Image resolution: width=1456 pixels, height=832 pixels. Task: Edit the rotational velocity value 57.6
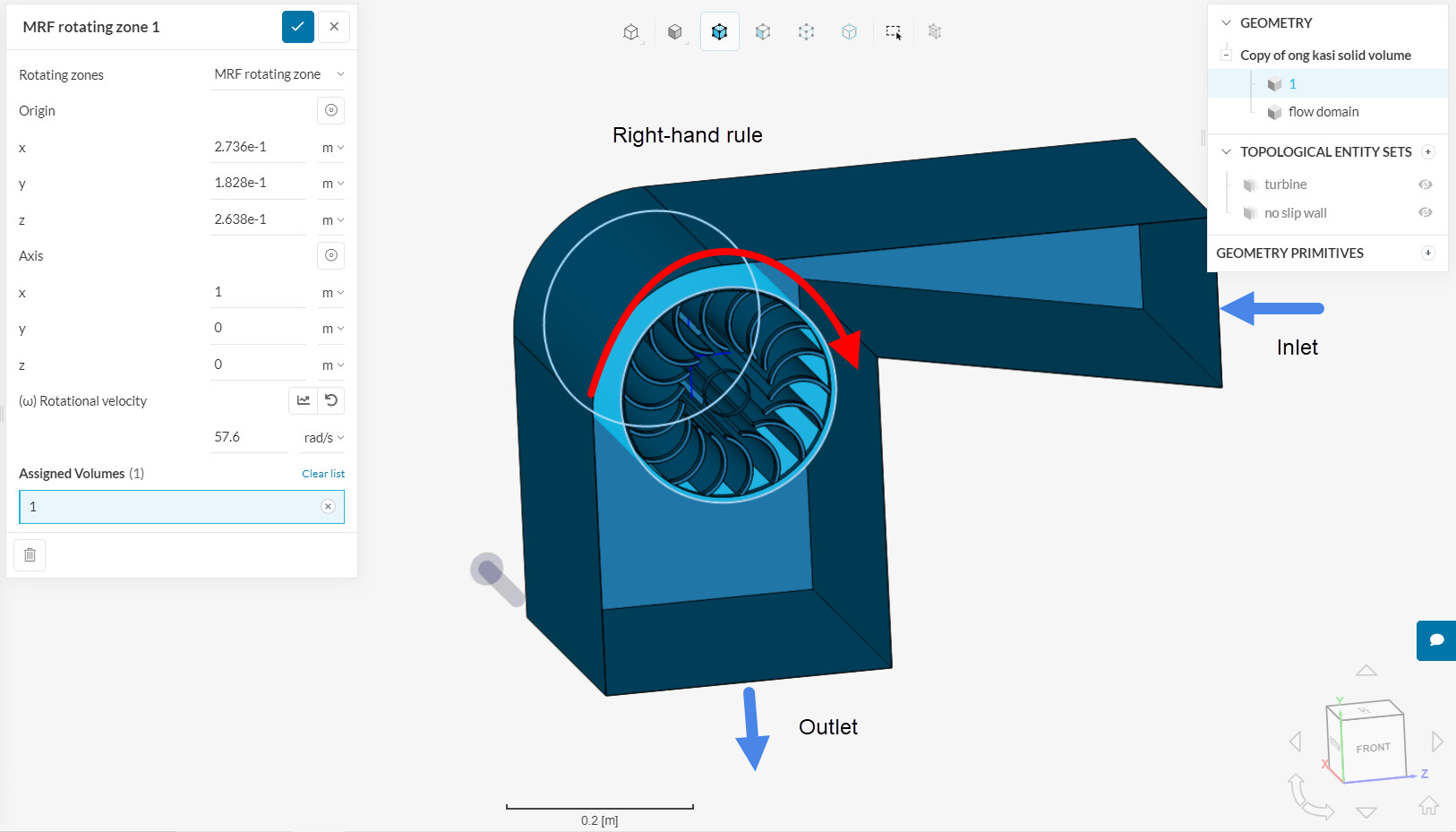pyautogui.click(x=250, y=437)
